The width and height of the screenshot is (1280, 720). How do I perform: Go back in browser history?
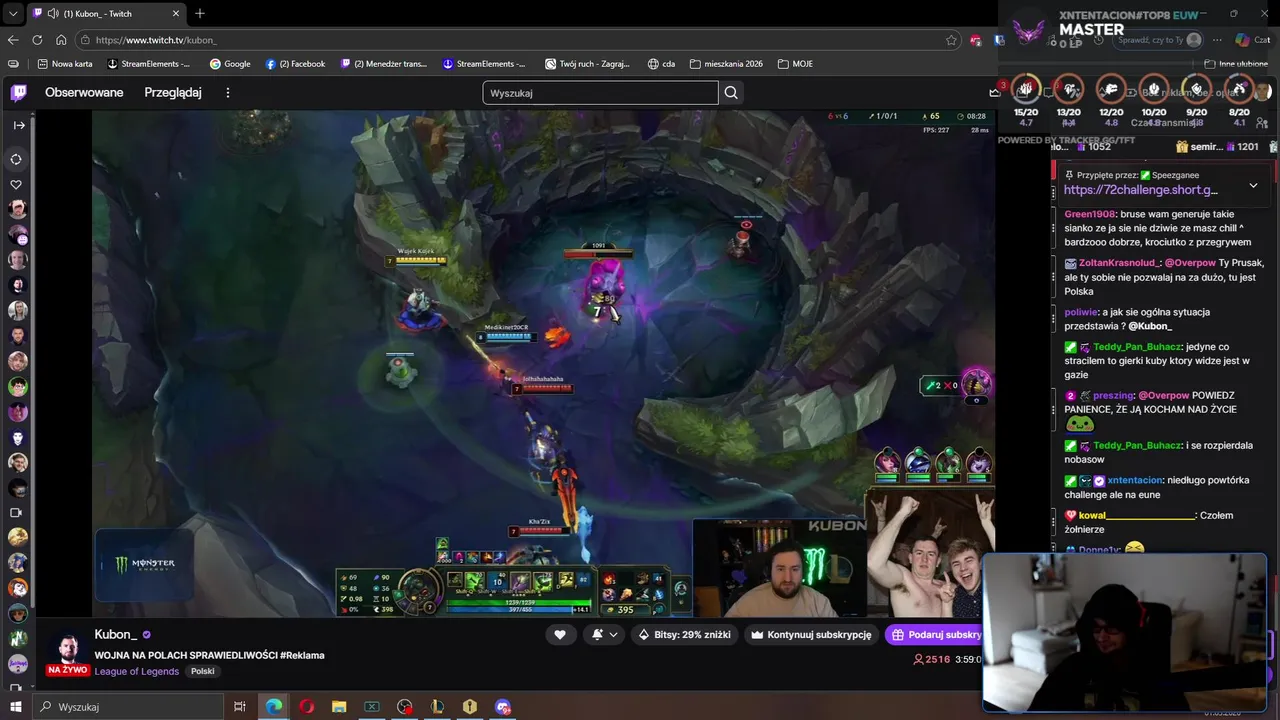tap(13, 40)
